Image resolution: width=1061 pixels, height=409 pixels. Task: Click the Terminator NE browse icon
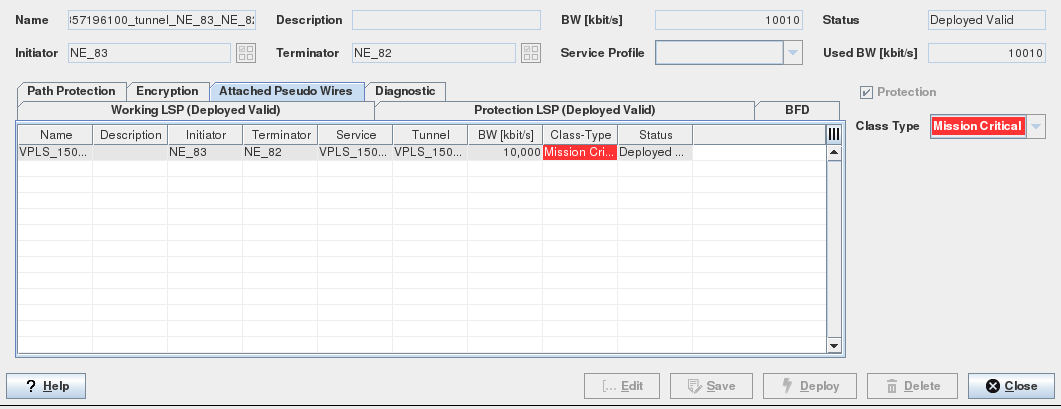[531, 53]
